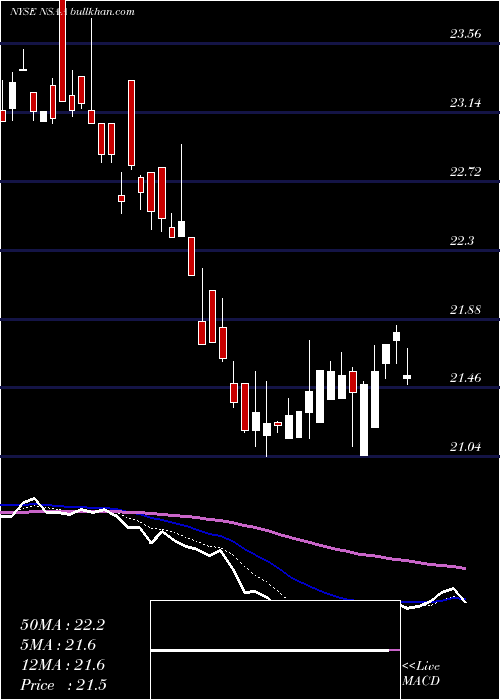
Task: Click the 22.72 price axis label
Action: click(x=465, y=172)
